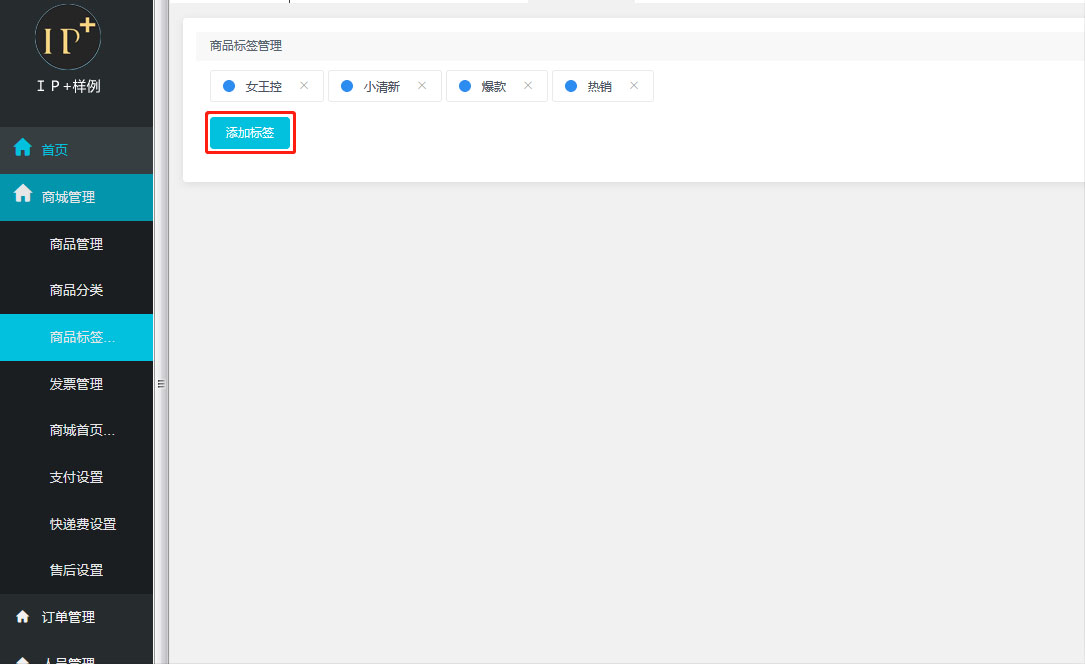Delete the 热销 tag using X icon
The width and height of the screenshot is (1085, 664).
click(634, 86)
